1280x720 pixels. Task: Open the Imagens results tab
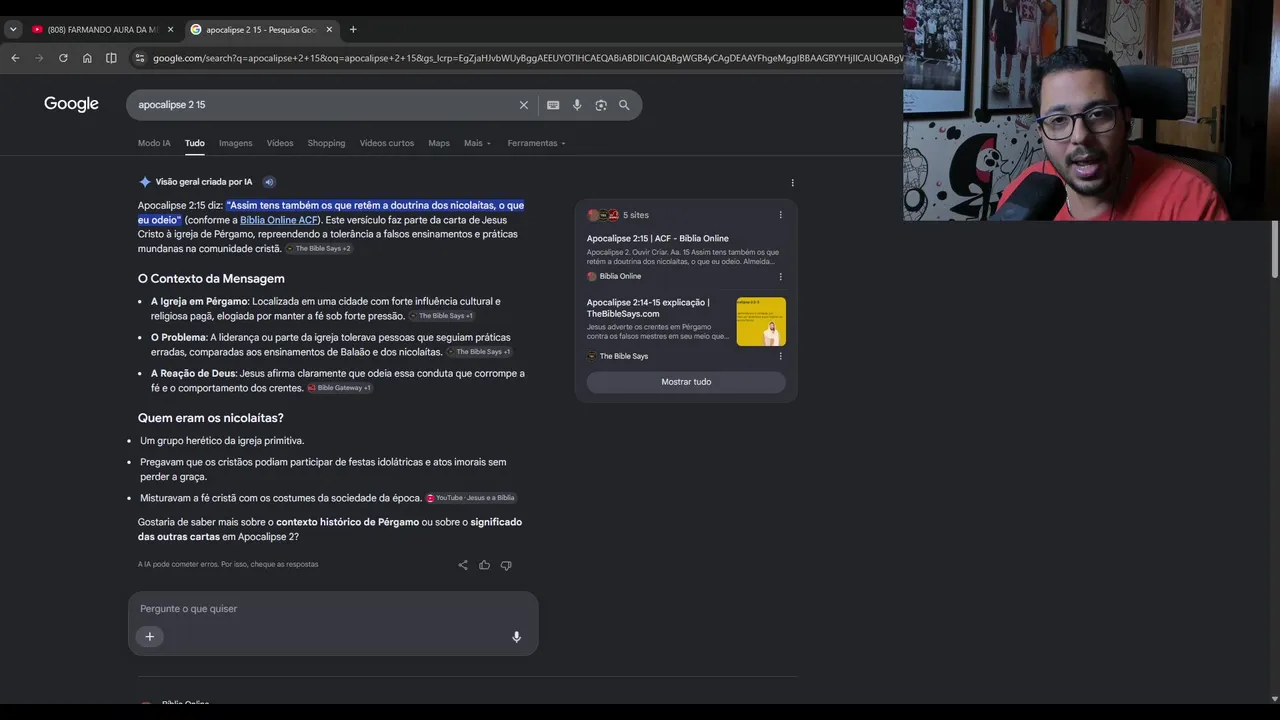coord(236,143)
